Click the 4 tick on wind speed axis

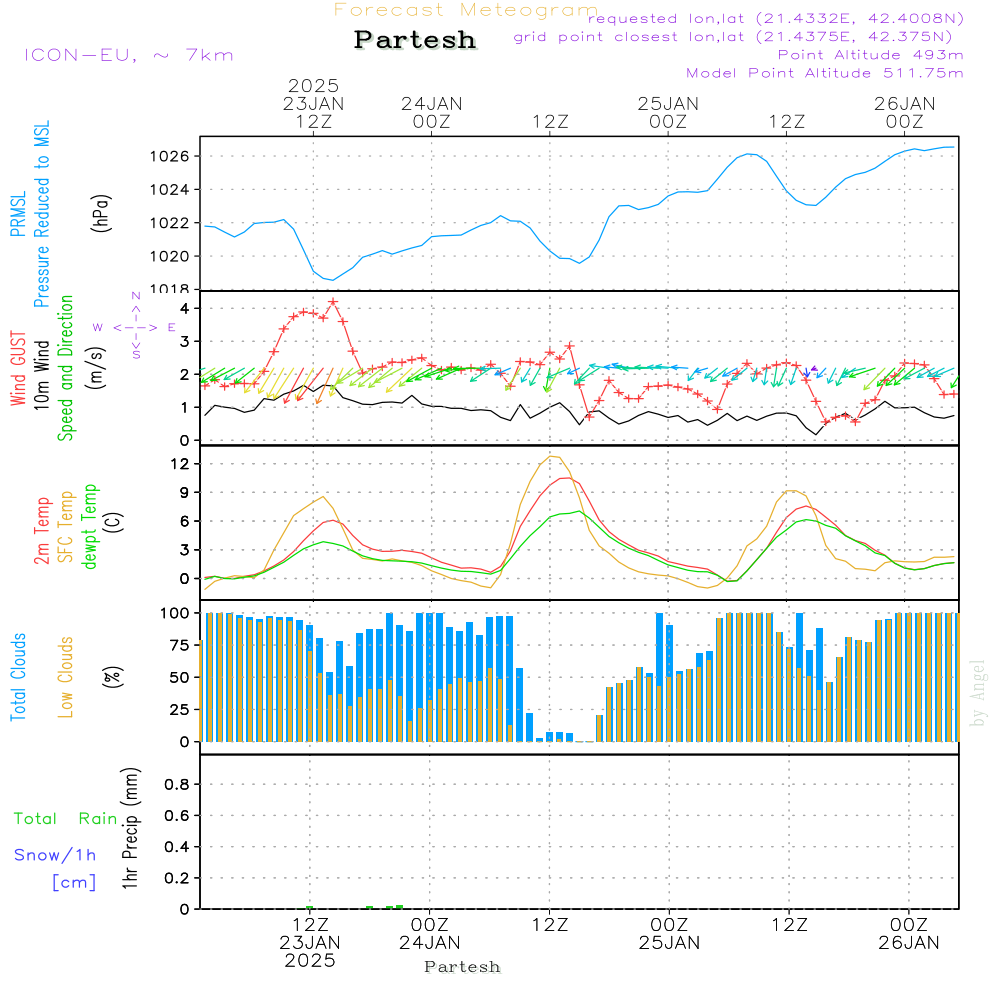click(x=185, y=308)
